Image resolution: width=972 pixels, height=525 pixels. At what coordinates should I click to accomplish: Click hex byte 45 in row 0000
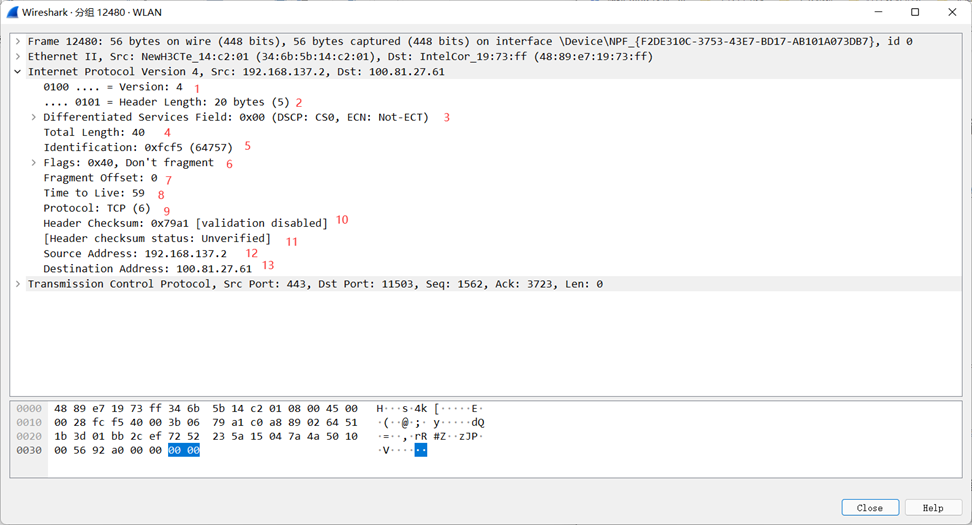pyautogui.click(x=332, y=408)
